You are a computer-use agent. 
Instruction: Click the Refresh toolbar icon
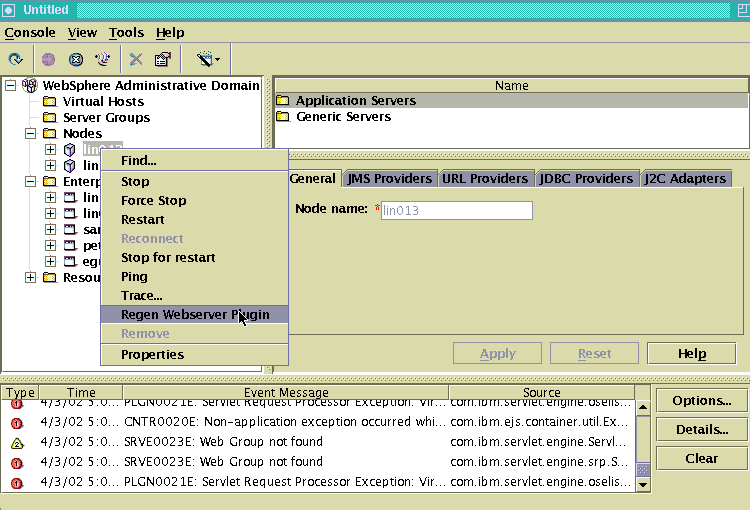click(x=15, y=59)
